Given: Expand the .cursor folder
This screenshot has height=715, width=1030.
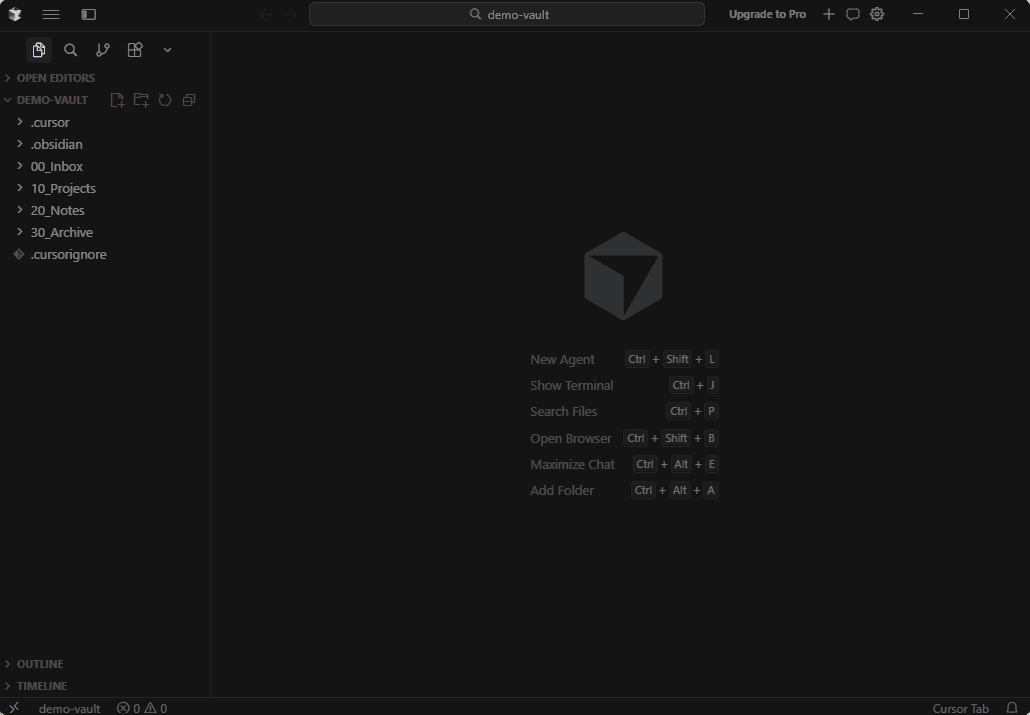Looking at the screenshot, I should [105, 122].
